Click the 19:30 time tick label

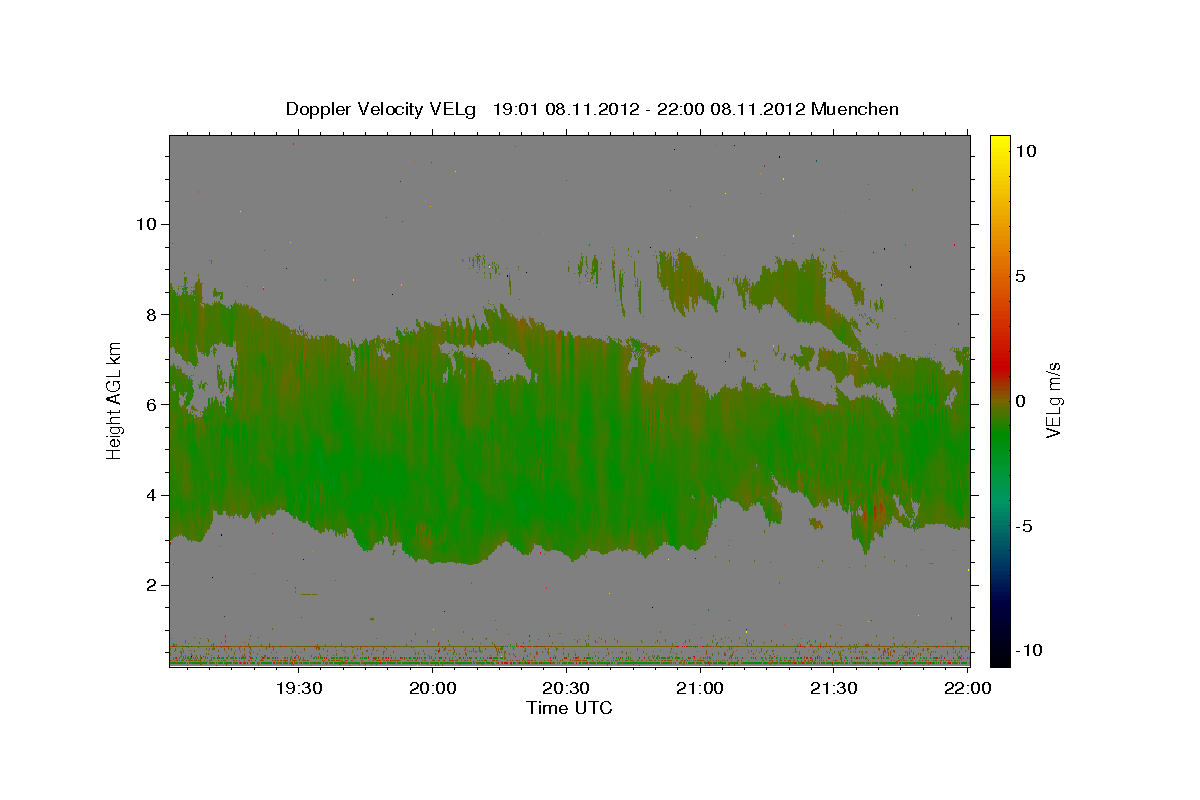[x=299, y=688]
